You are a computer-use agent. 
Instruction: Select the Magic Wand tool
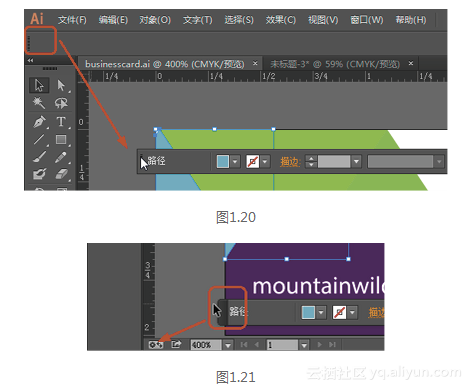point(39,103)
